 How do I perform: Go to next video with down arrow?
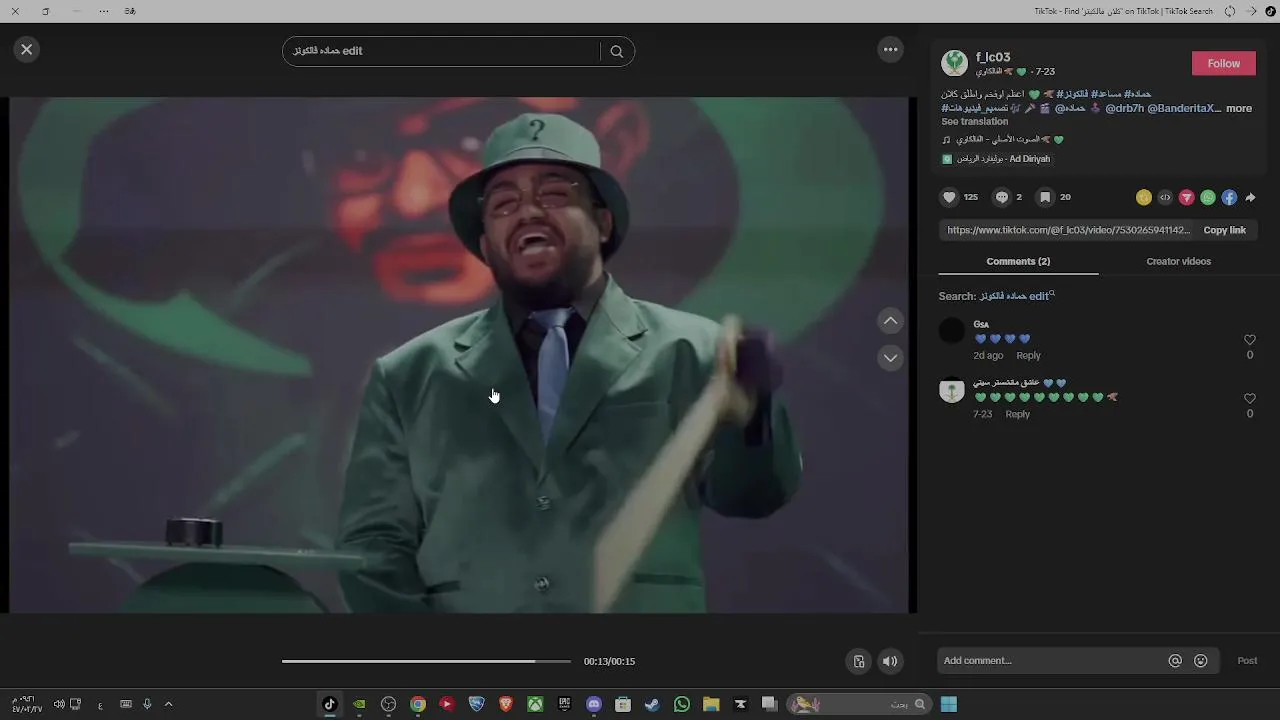tap(890, 358)
